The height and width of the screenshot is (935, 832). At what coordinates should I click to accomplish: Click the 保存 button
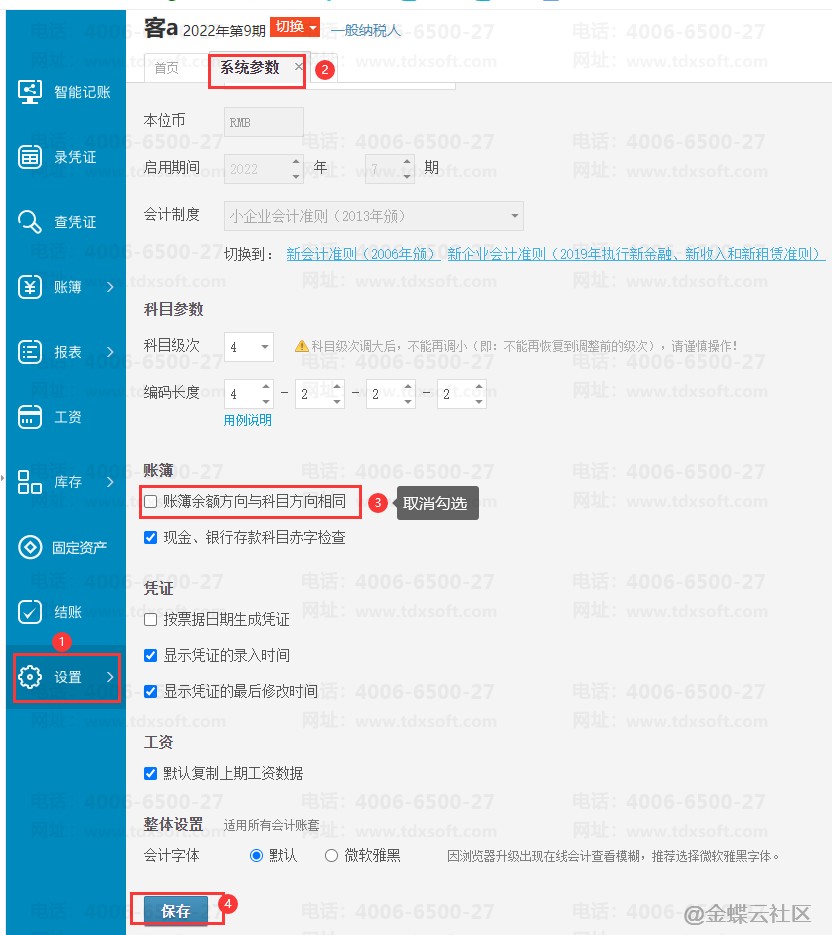176,911
